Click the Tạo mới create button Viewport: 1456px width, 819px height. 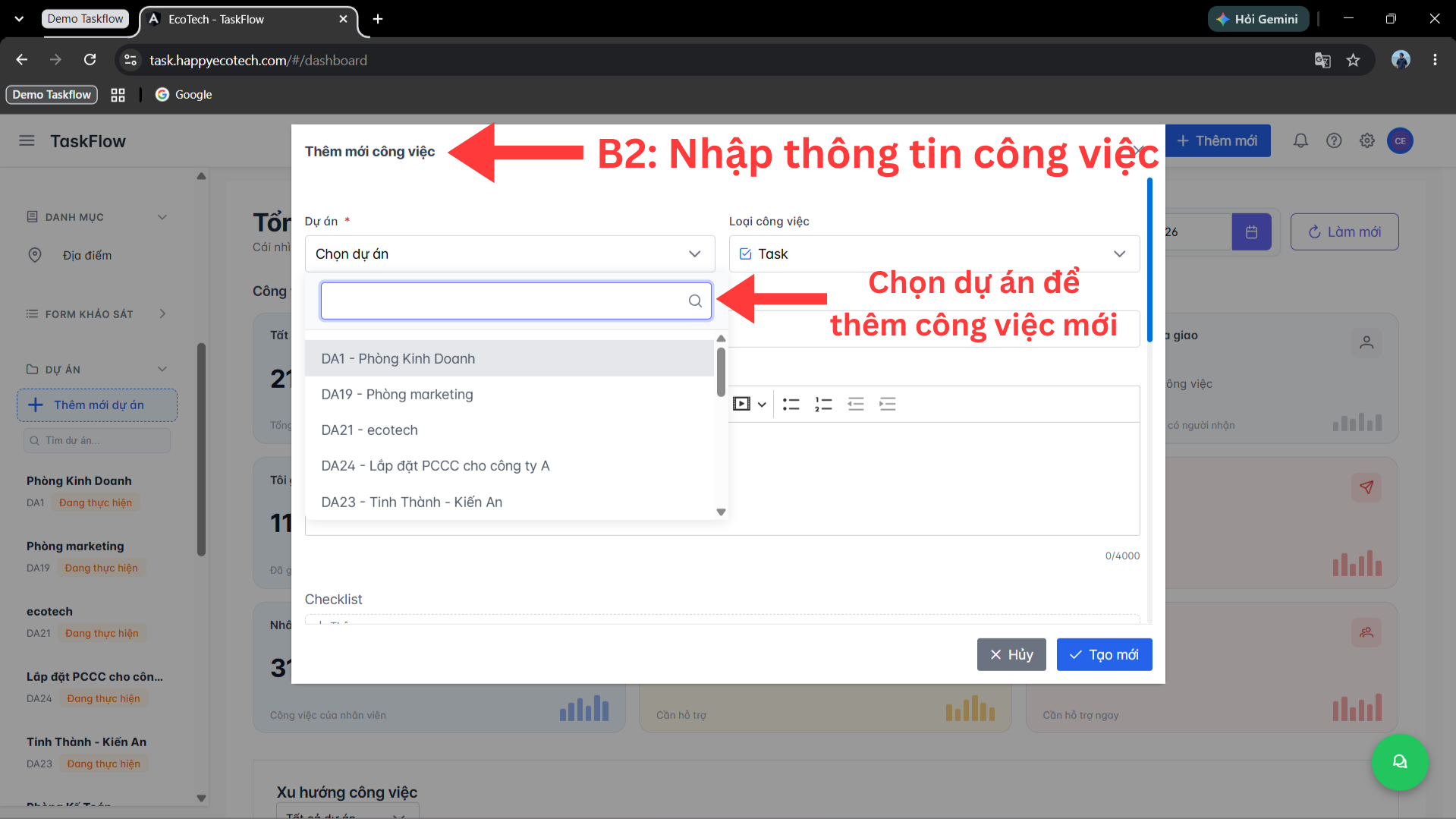click(x=1104, y=655)
